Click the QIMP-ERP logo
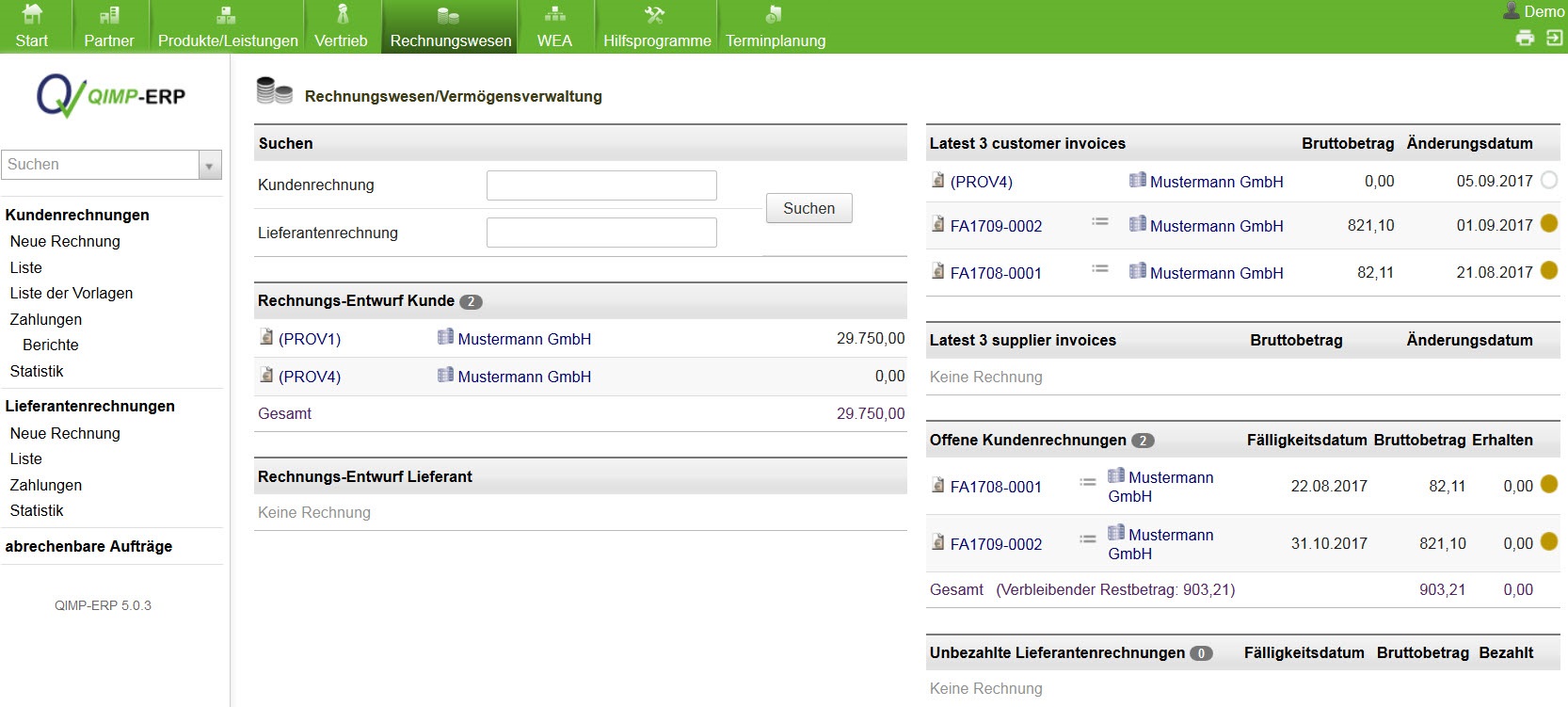 coord(111,96)
